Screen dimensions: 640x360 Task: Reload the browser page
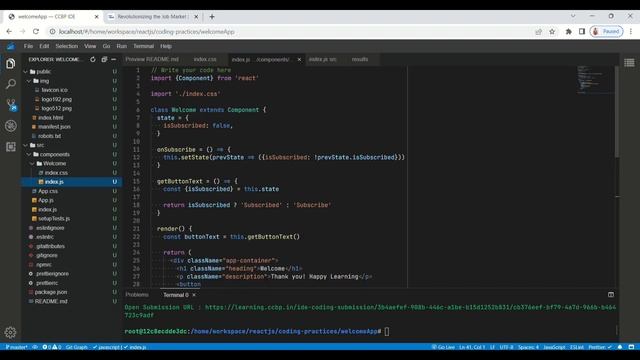pyautogui.click(x=36, y=31)
